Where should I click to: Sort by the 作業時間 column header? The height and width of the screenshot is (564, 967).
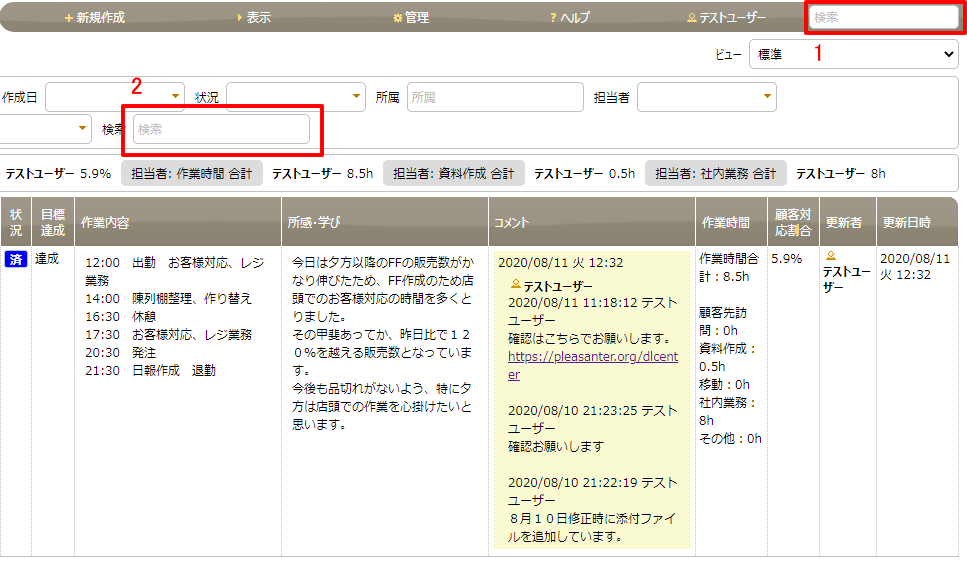(x=731, y=222)
